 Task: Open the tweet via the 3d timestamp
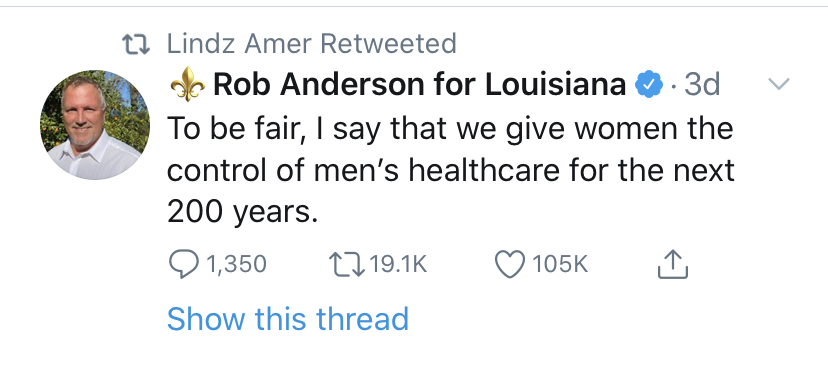[x=702, y=84]
